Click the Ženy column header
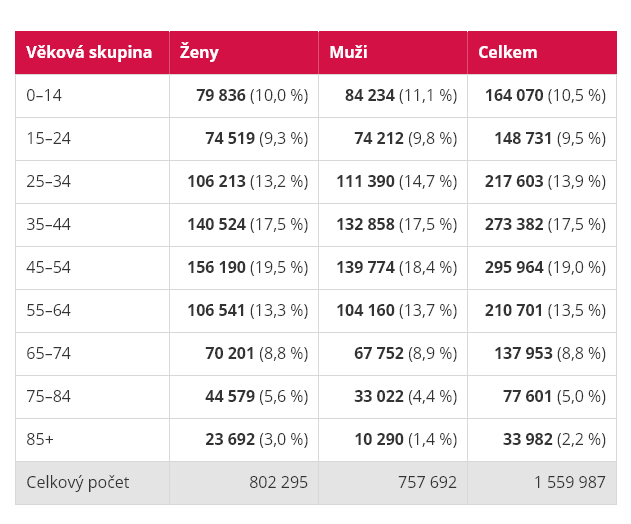The height and width of the screenshot is (524, 631). (199, 53)
